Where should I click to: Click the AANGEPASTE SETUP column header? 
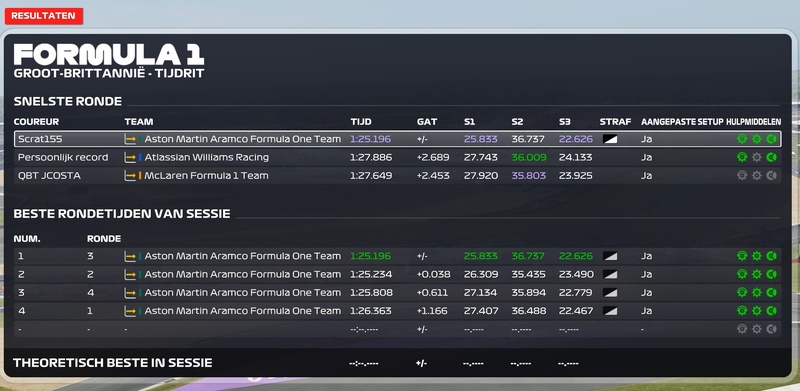point(682,122)
